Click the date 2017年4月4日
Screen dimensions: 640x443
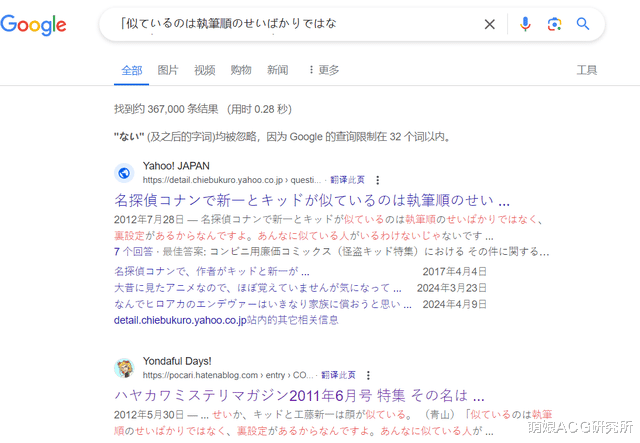click(454, 272)
